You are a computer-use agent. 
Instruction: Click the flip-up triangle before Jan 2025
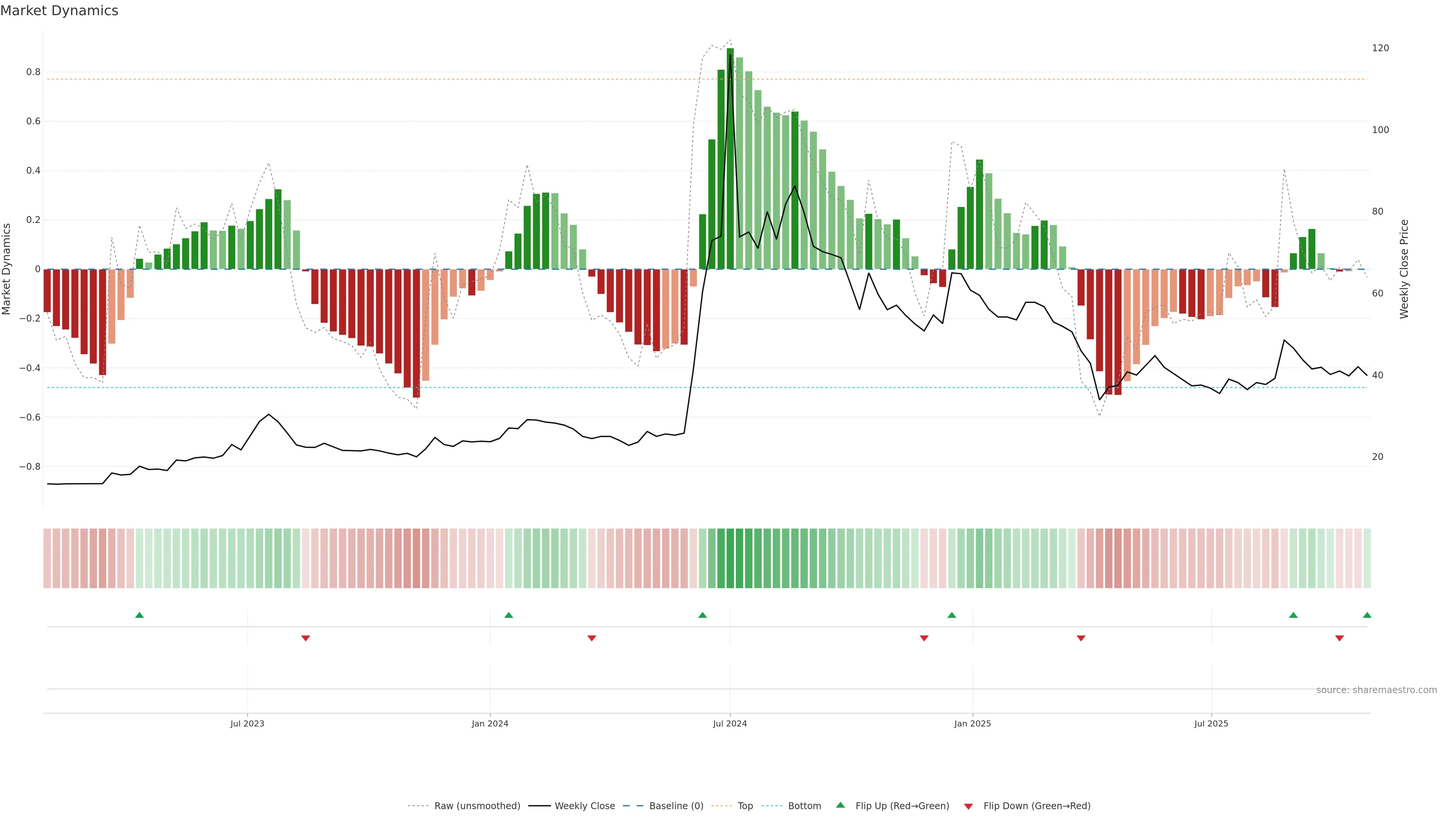(952, 615)
